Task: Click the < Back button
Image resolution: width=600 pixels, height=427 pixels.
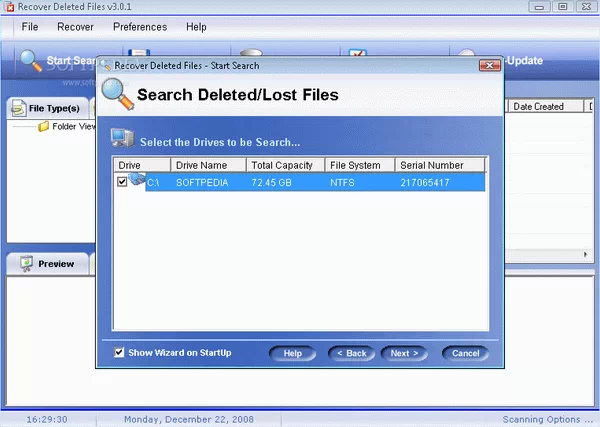Action: [x=352, y=353]
